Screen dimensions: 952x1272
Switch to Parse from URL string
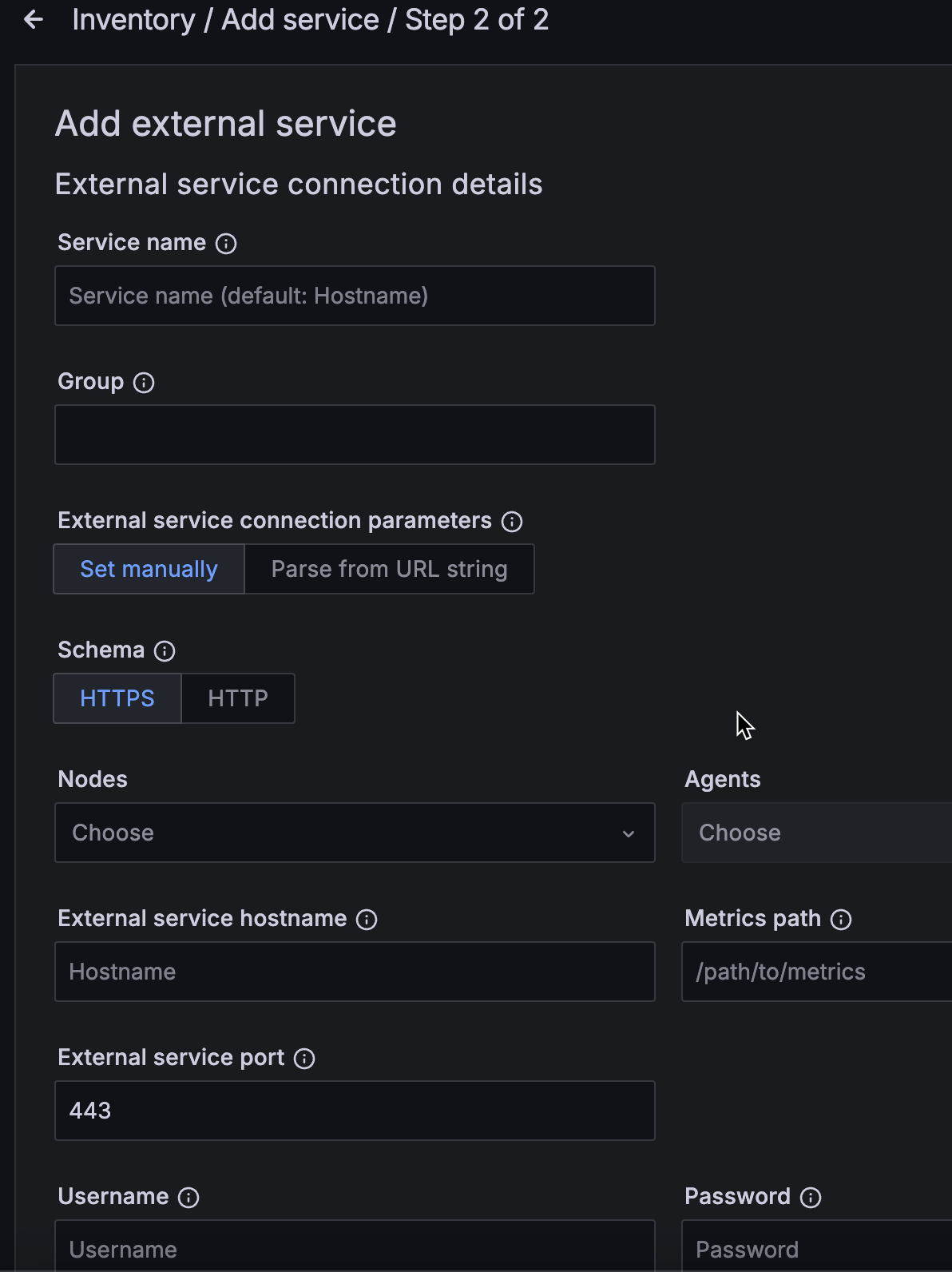coord(389,569)
